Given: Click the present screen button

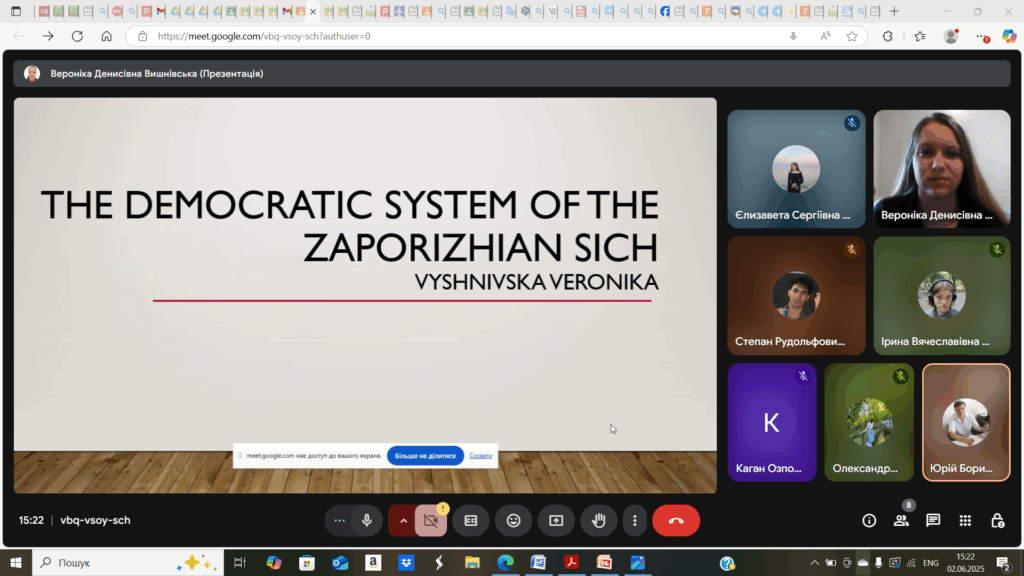Looking at the screenshot, I should [556, 520].
